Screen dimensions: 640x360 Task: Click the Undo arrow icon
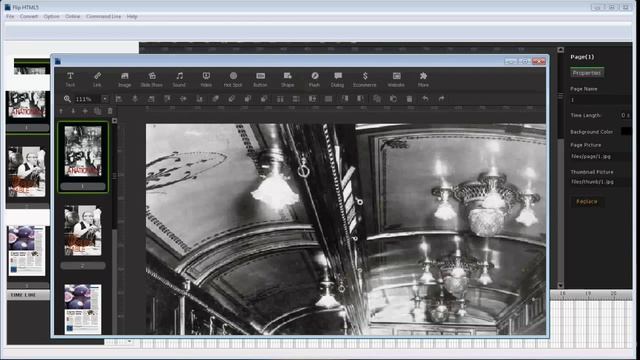(425, 99)
